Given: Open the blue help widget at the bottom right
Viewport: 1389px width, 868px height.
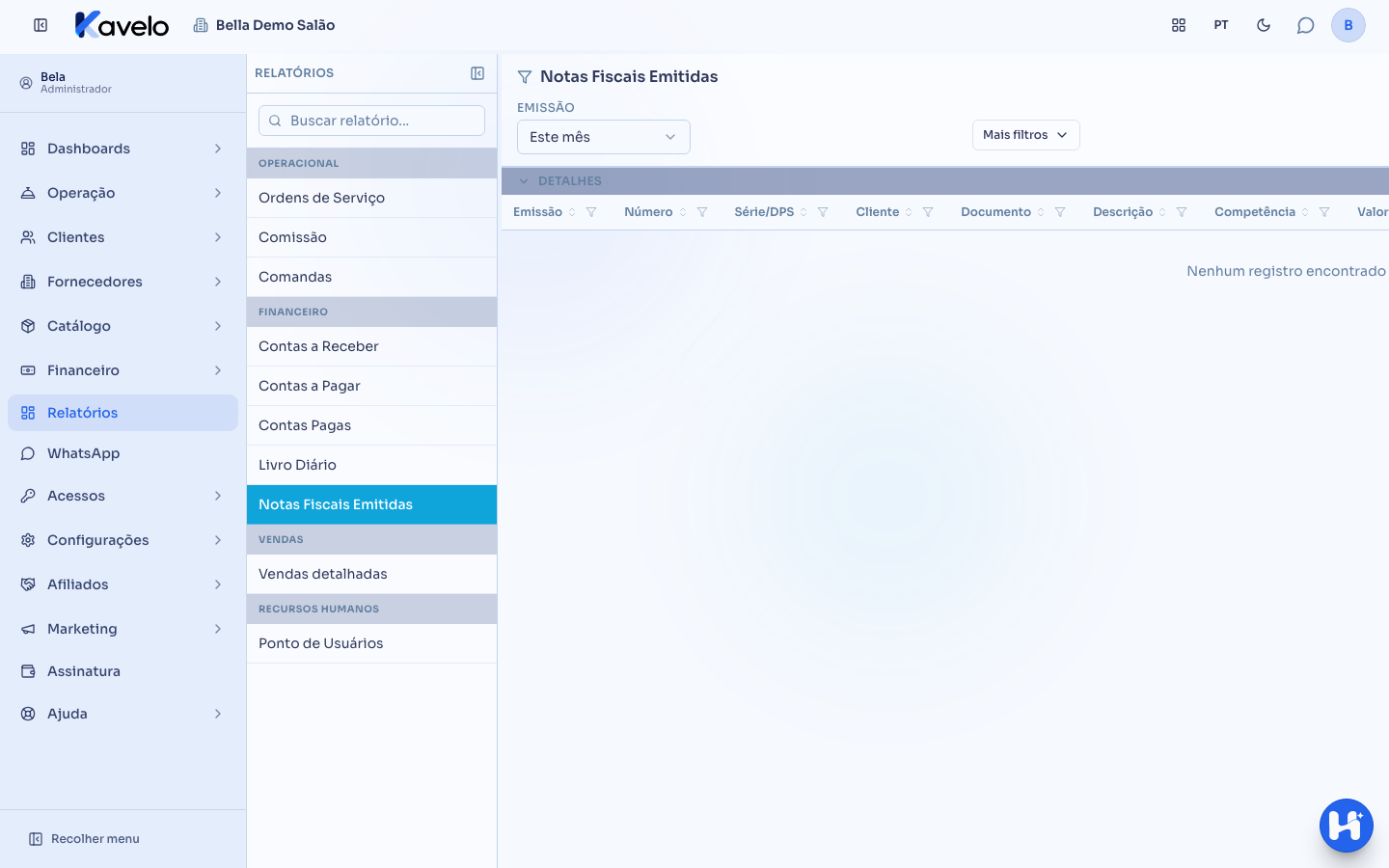Looking at the screenshot, I should tap(1347, 826).
